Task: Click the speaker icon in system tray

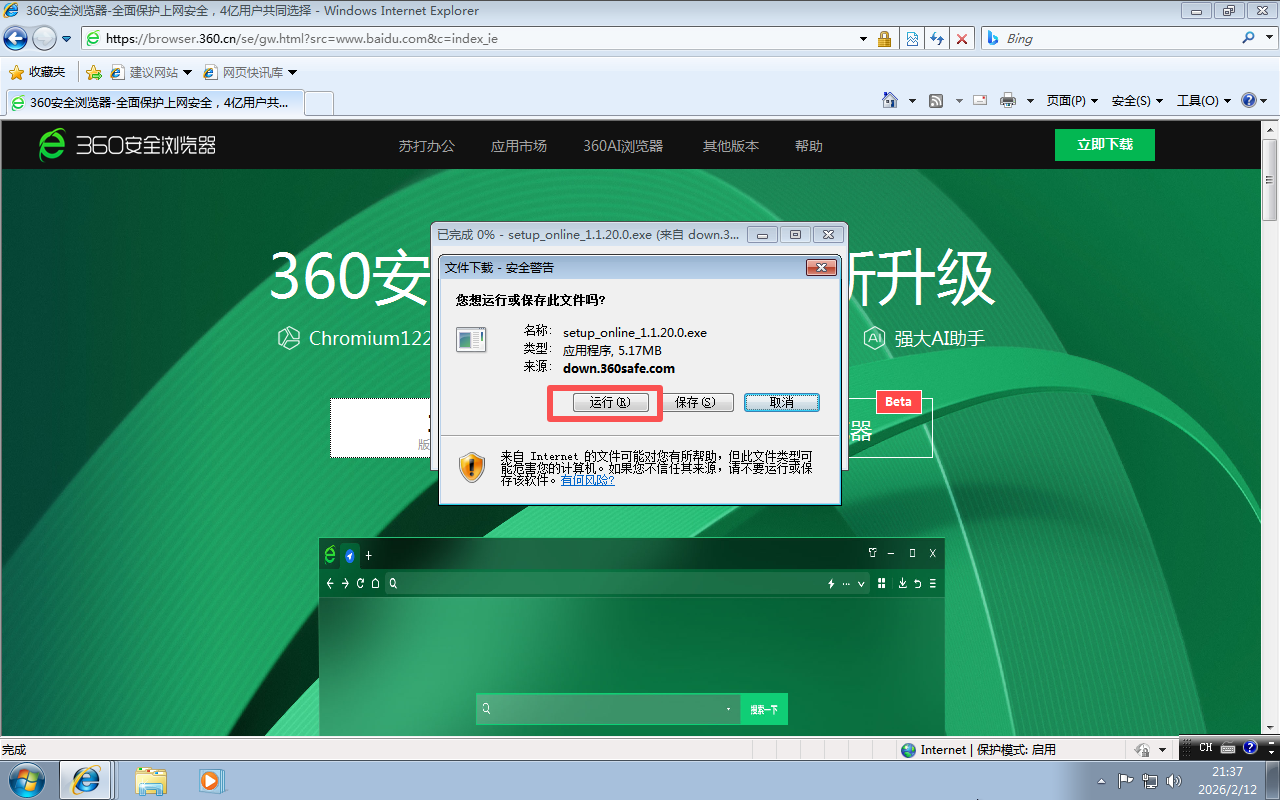Action: tap(1173, 781)
